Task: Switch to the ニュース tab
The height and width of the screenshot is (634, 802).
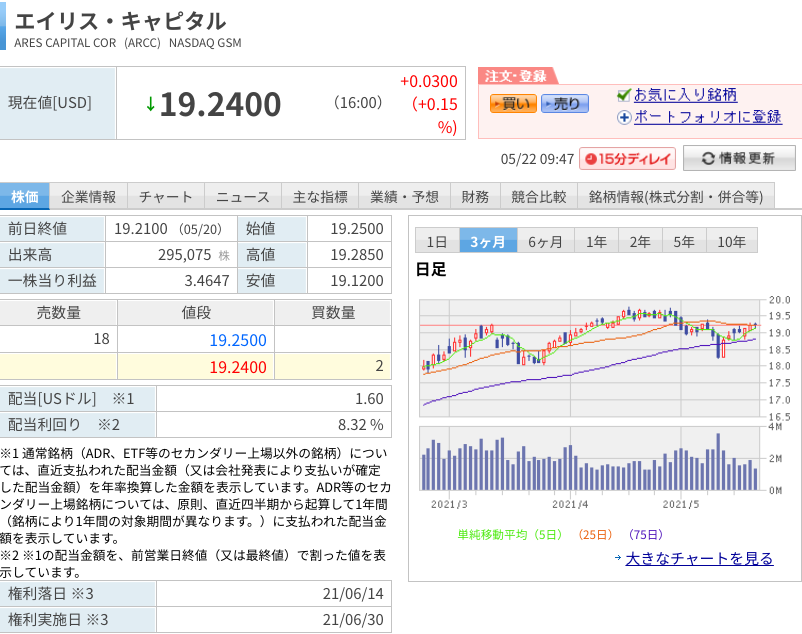Action: pos(243,196)
